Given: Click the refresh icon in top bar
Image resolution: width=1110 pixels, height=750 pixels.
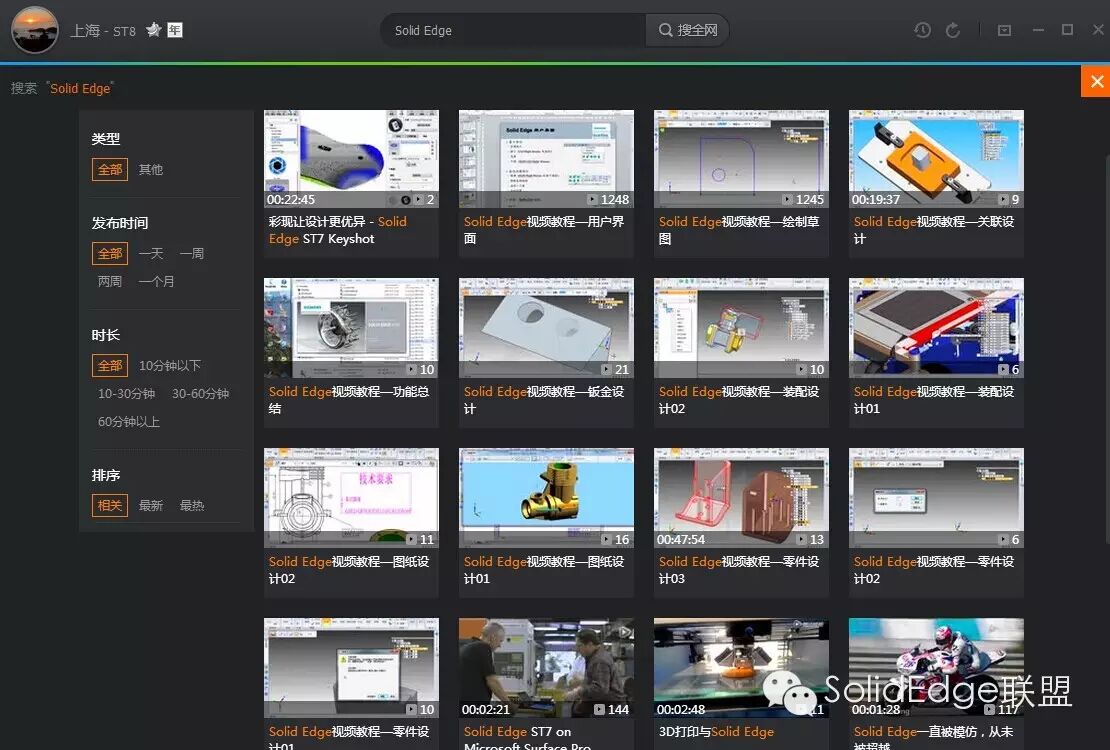Looking at the screenshot, I should 953,30.
